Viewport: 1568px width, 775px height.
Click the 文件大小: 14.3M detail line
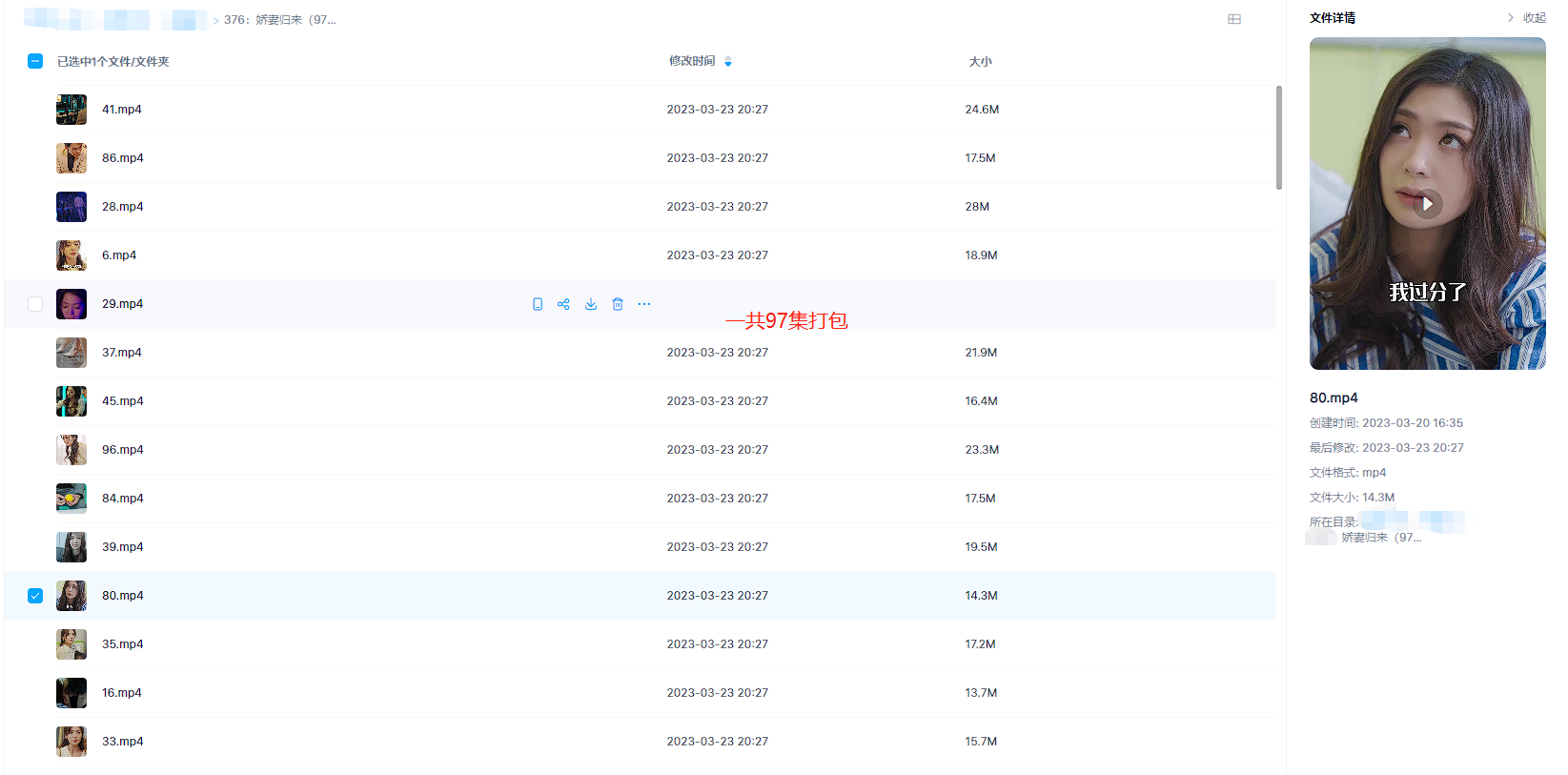coord(1352,498)
